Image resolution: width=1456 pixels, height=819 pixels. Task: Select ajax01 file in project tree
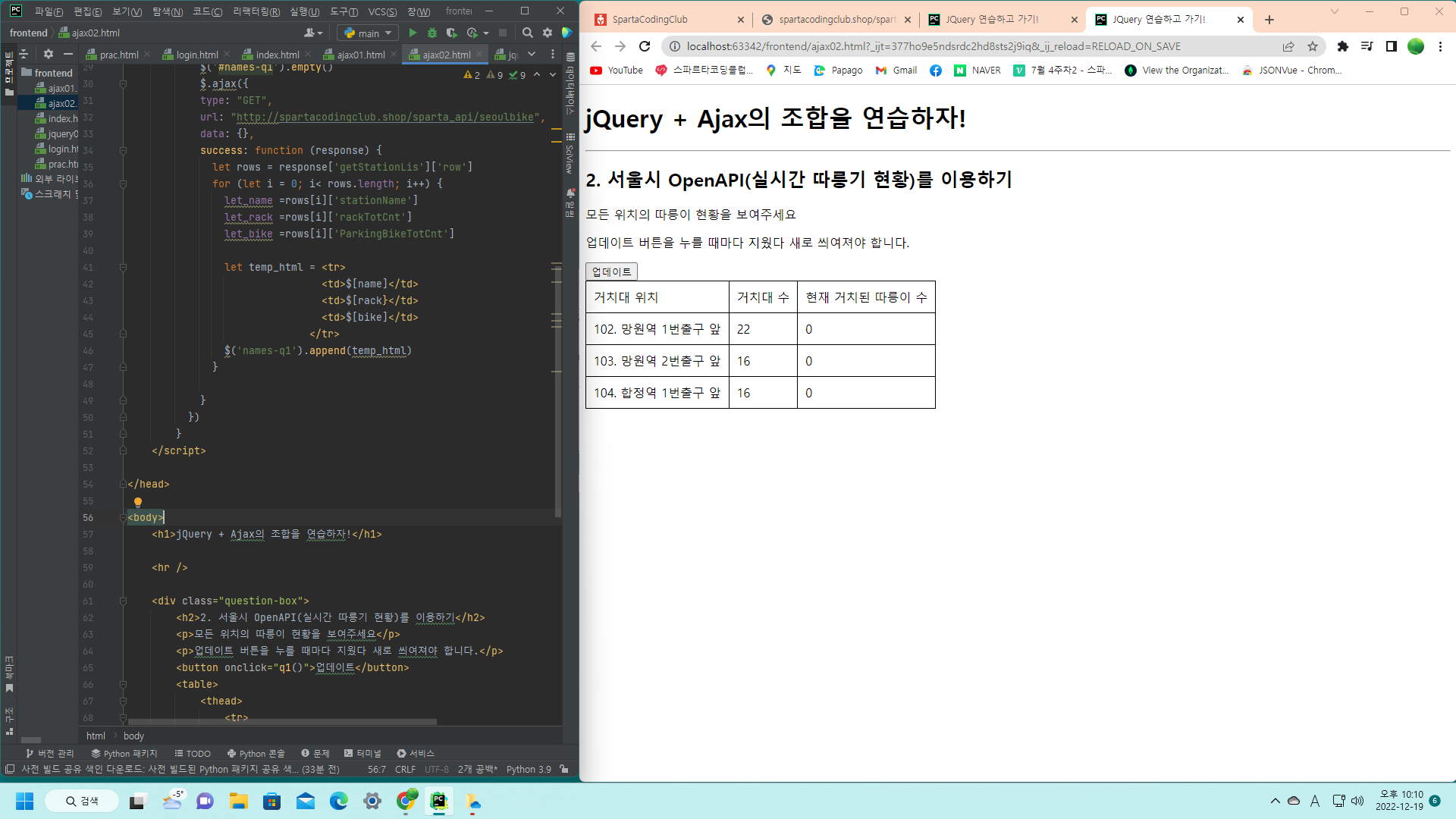[57, 88]
